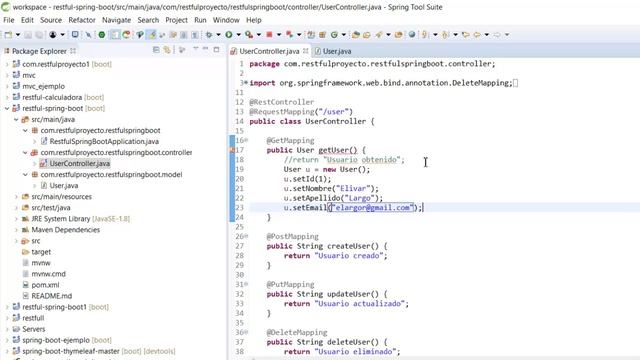The width and height of the screenshot is (640, 360).
Task: Select the Servers project
Action: [33, 329]
